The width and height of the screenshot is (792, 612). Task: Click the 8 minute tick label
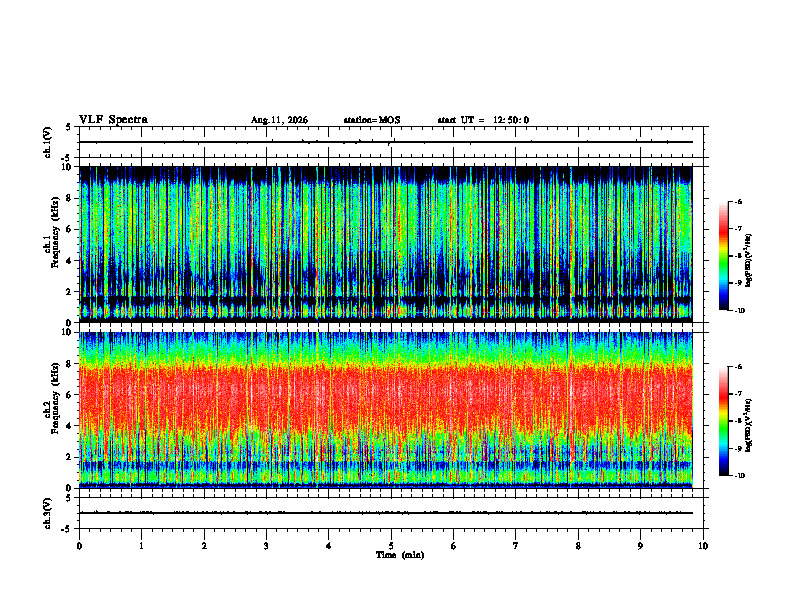click(578, 546)
